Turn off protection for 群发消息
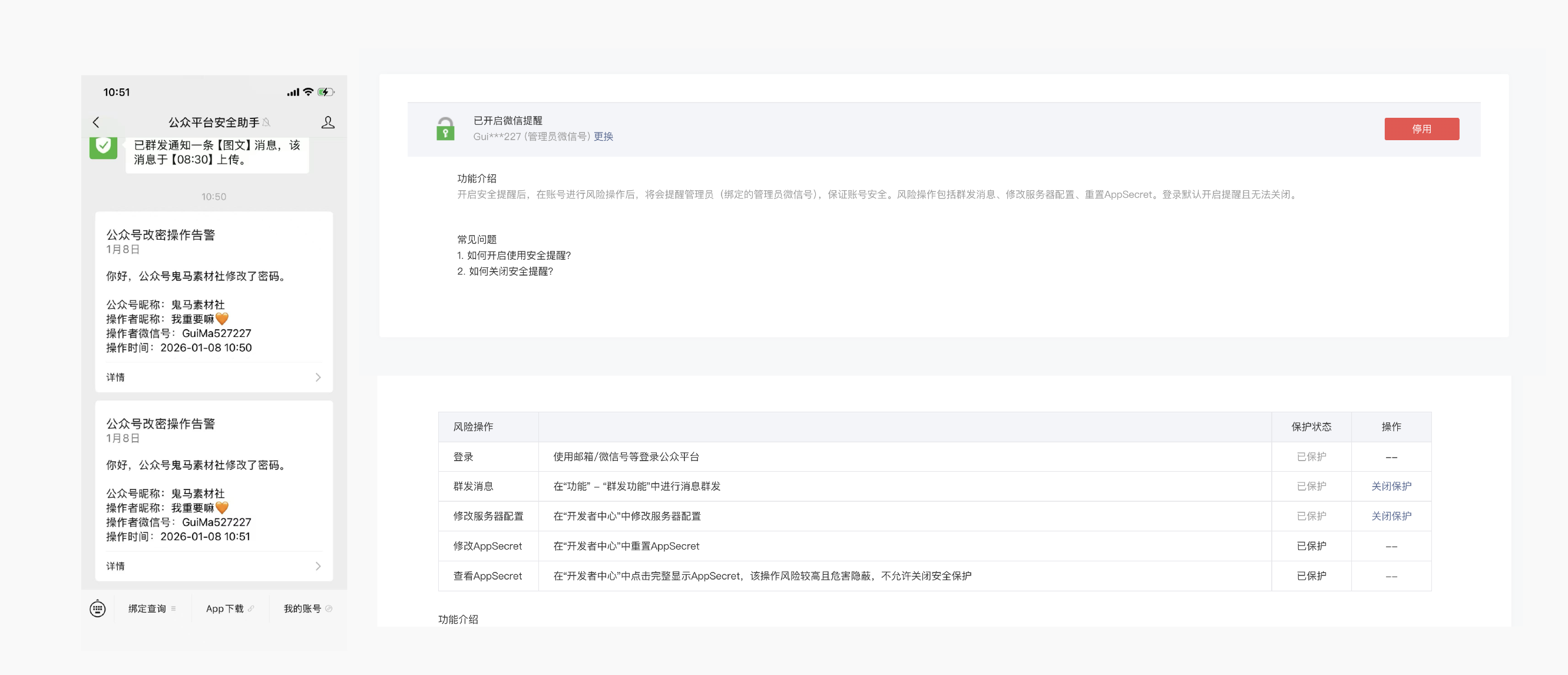Image resolution: width=1568 pixels, height=675 pixels. [1390, 486]
